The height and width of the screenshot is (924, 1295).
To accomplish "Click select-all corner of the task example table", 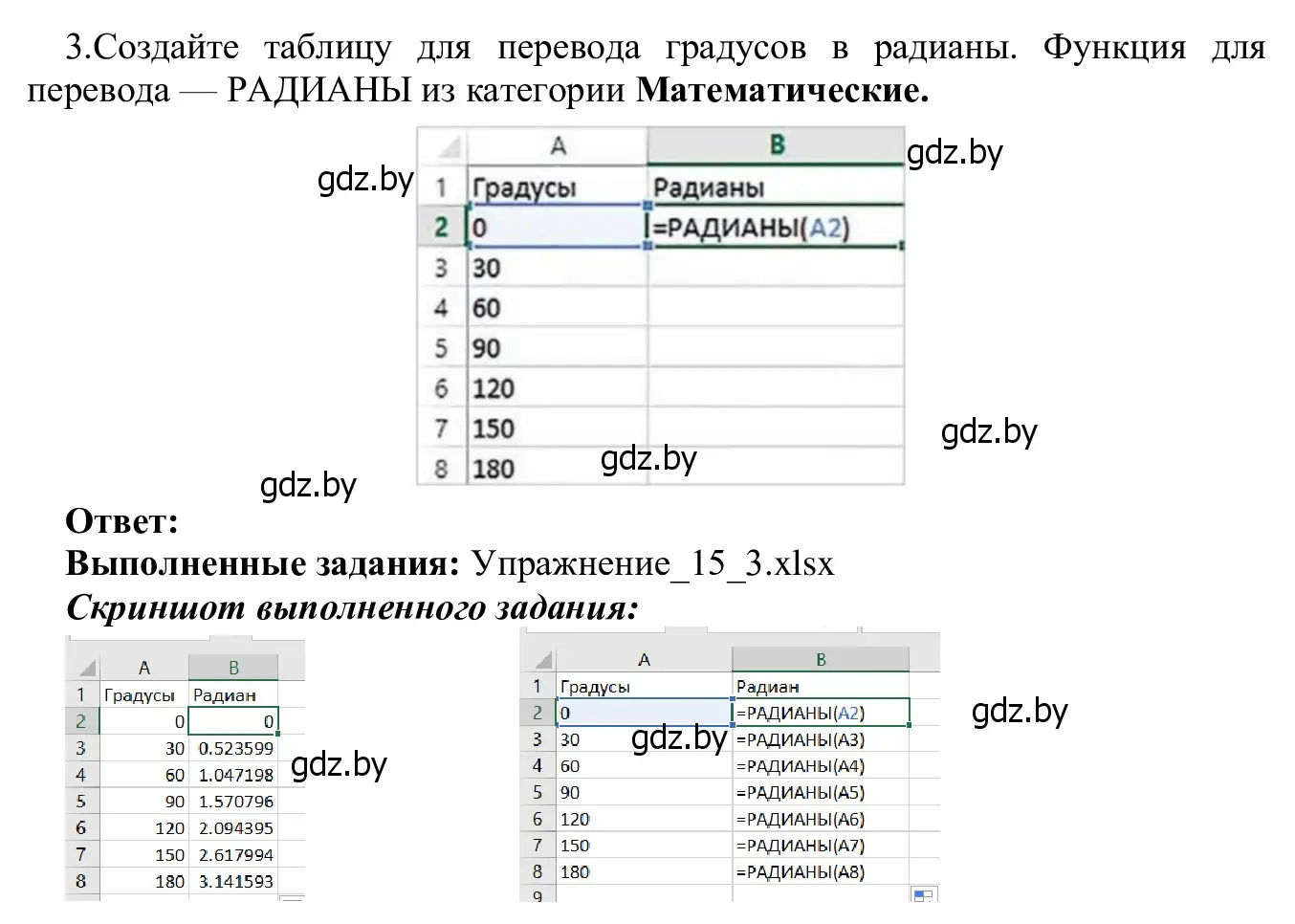I will (x=443, y=146).
